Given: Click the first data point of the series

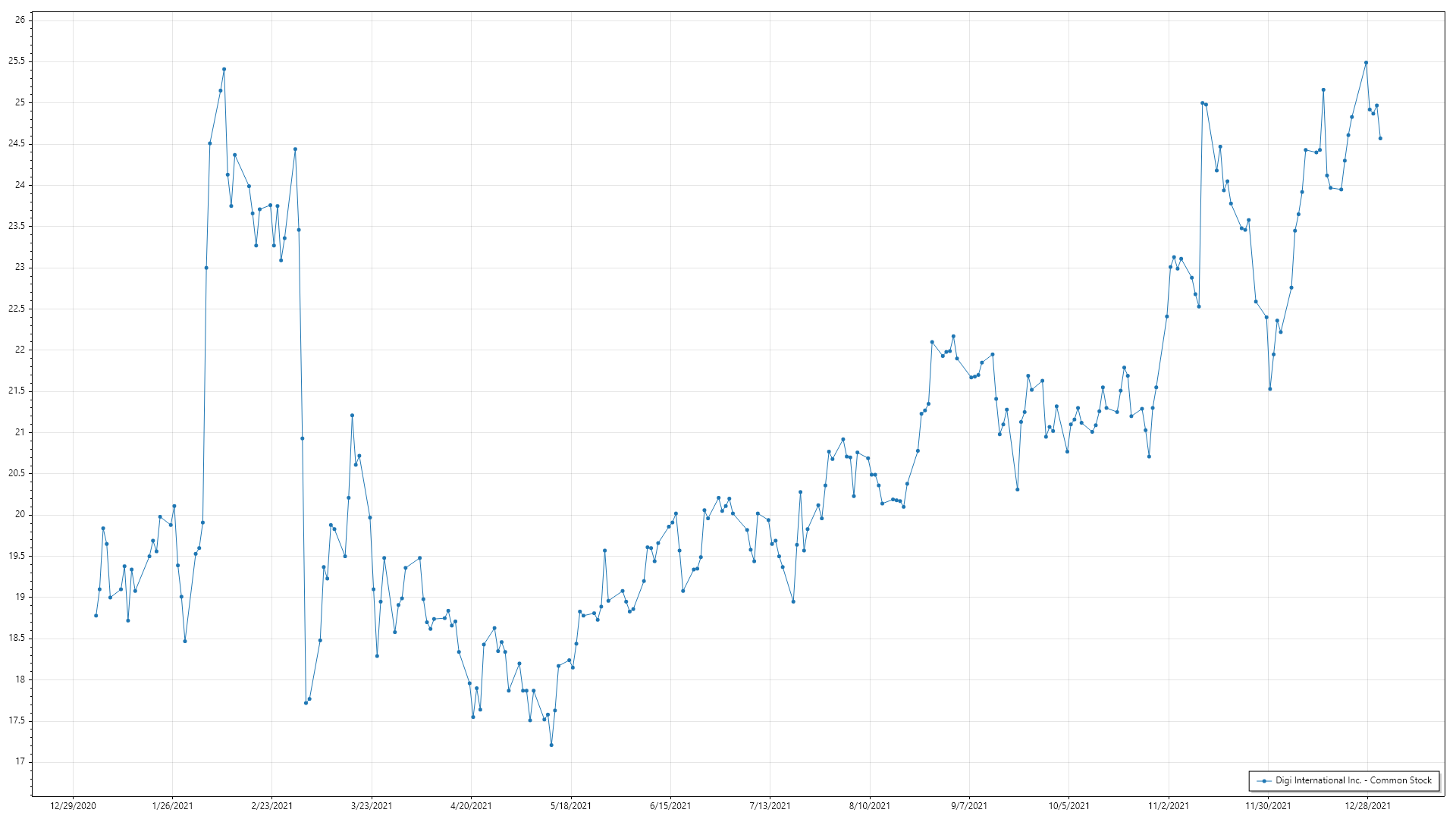Looking at the screenshot, I should point(96,616).
